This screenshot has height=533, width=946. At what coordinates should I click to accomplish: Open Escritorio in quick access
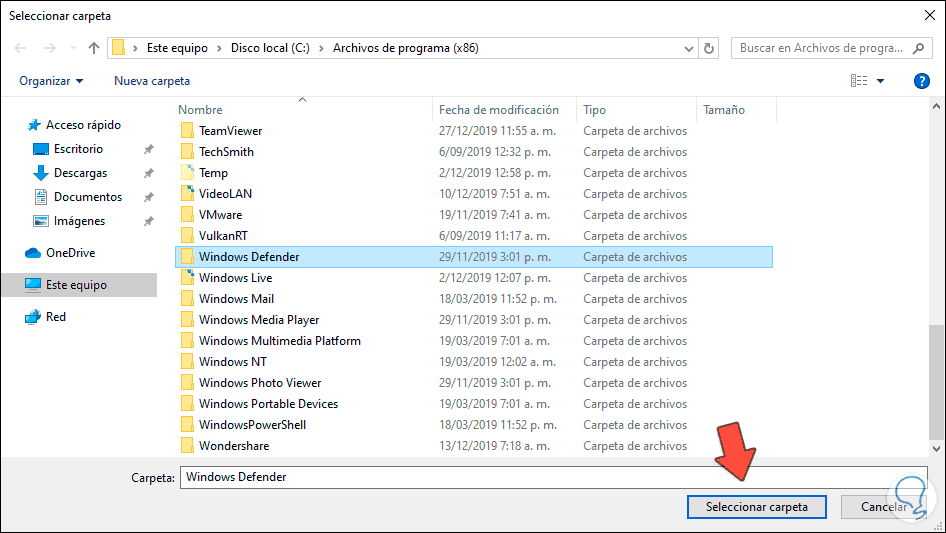pos(78,149)
